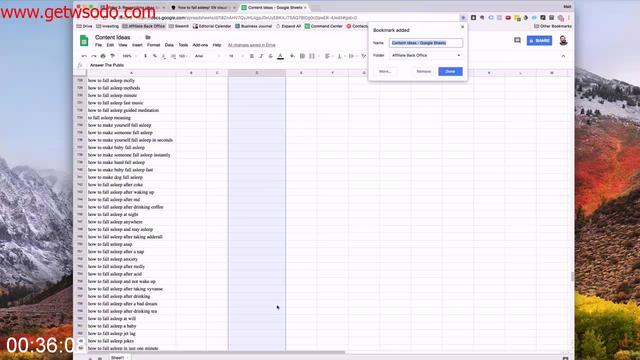Open the Command Center bookmark
Screen dimensions: 640x360
pyautogui.click(x=323, y=26)
